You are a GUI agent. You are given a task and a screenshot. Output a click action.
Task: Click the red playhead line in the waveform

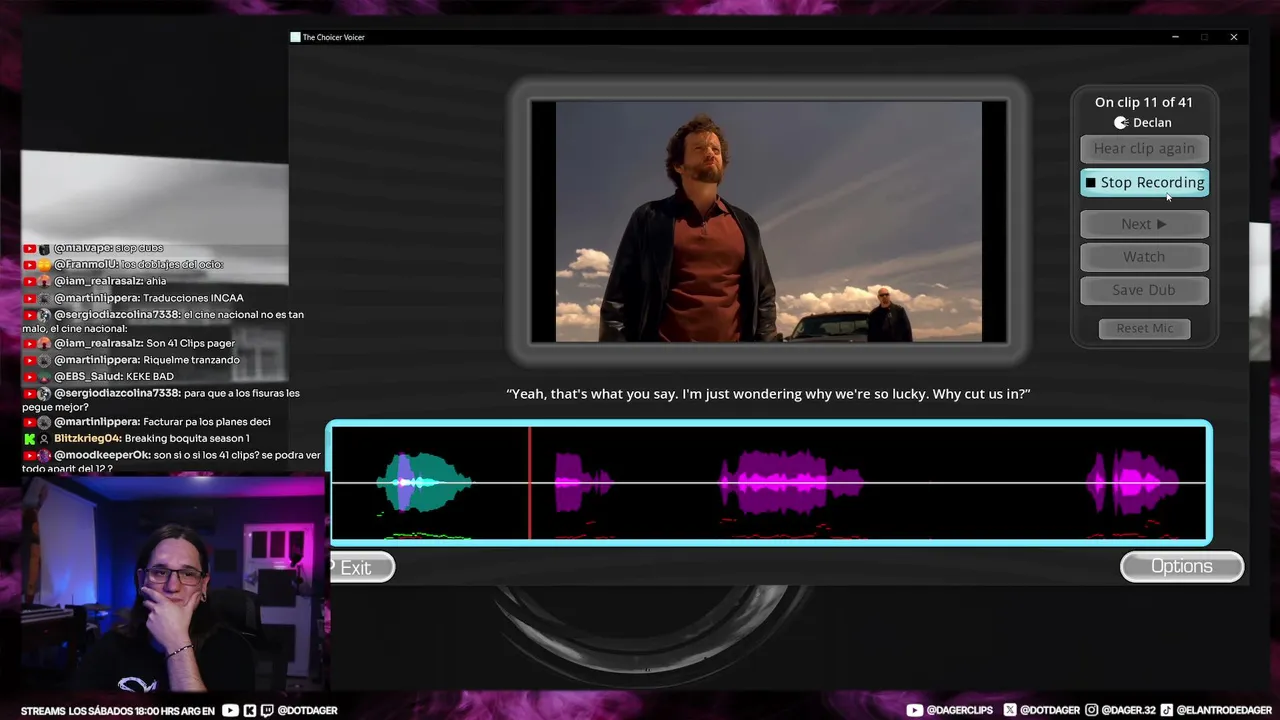(x=530, y=483)
